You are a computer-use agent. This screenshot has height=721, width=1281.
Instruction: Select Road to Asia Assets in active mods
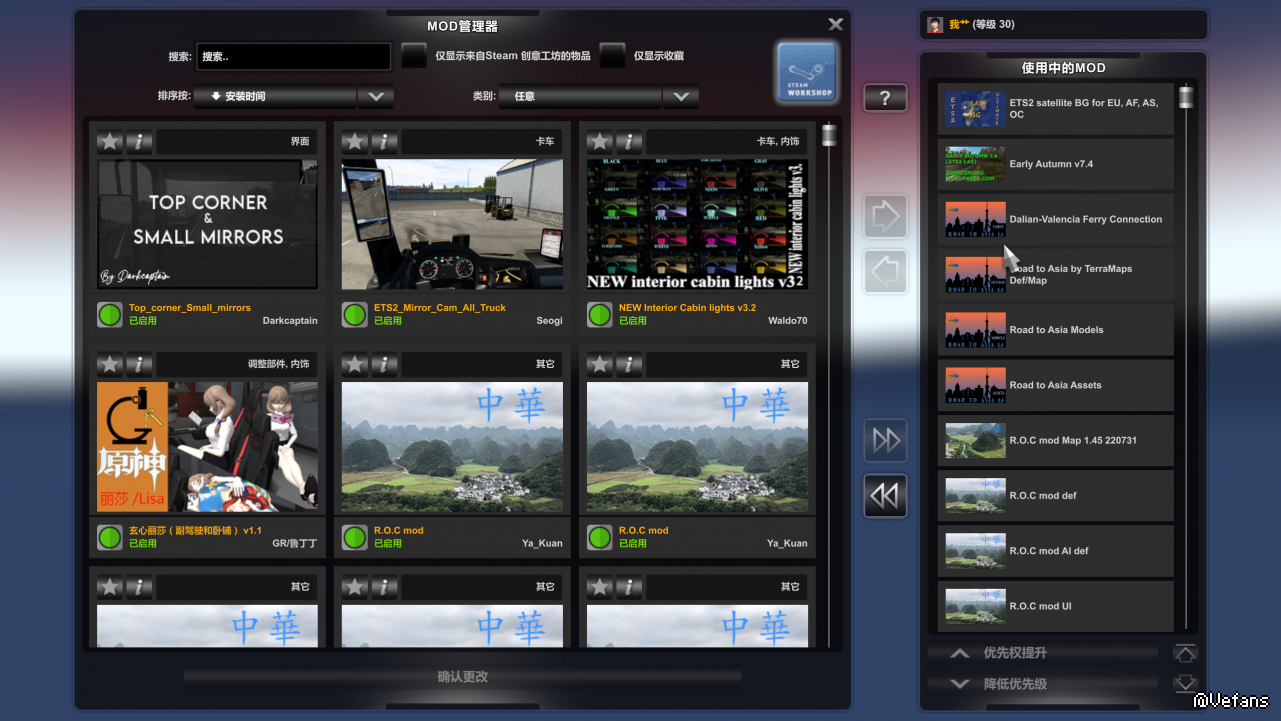pyautogui.click(x=1055, y=385)
